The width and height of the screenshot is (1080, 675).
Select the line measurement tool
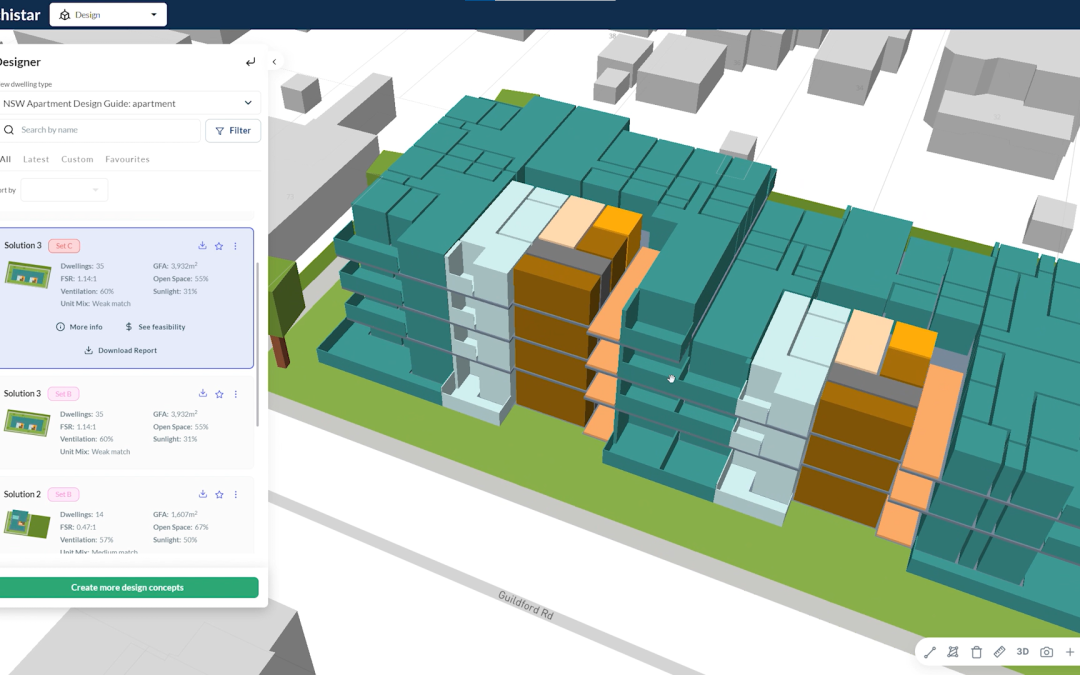point(929,651)
